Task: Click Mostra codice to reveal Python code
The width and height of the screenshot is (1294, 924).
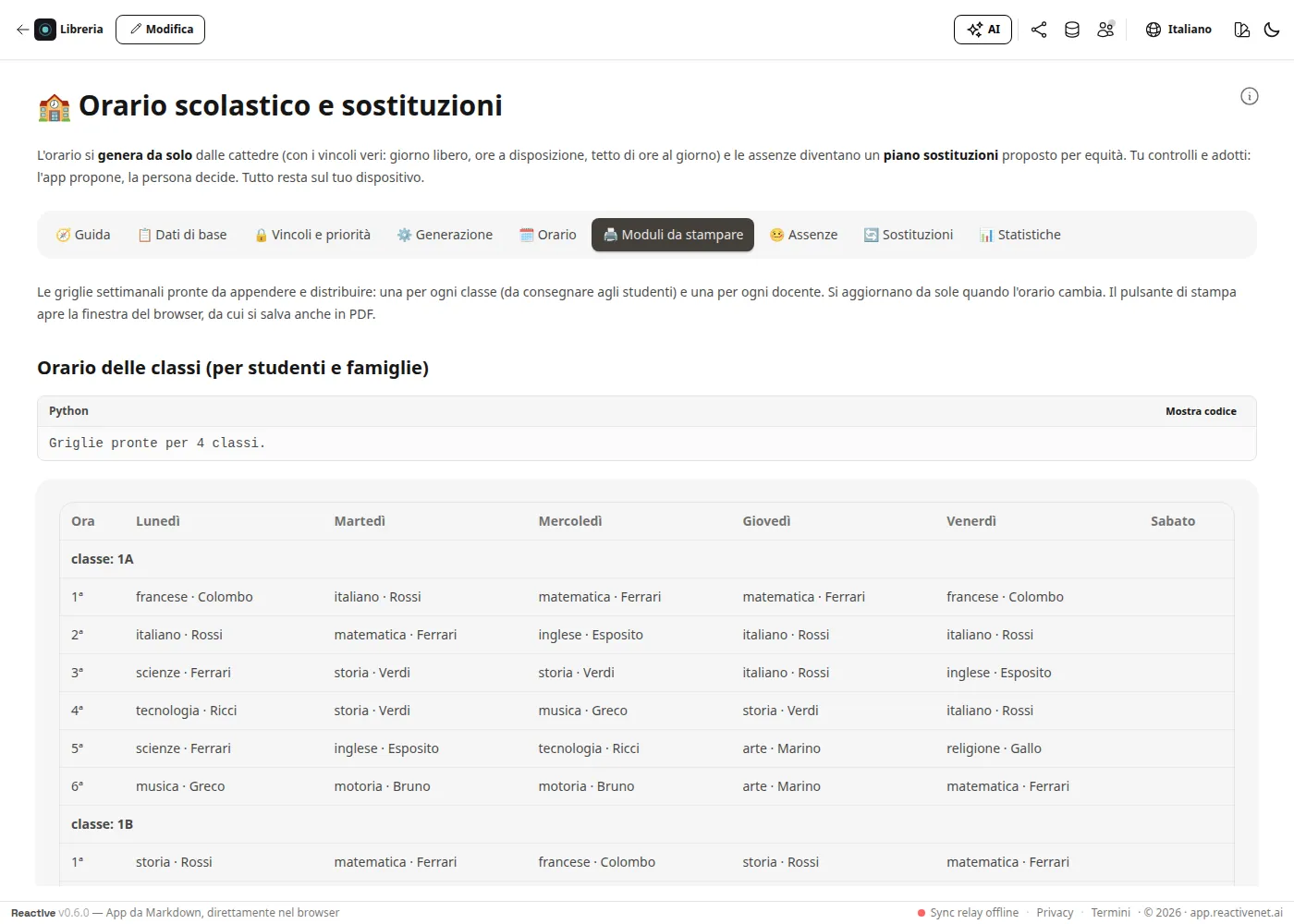Action: 1201,411
